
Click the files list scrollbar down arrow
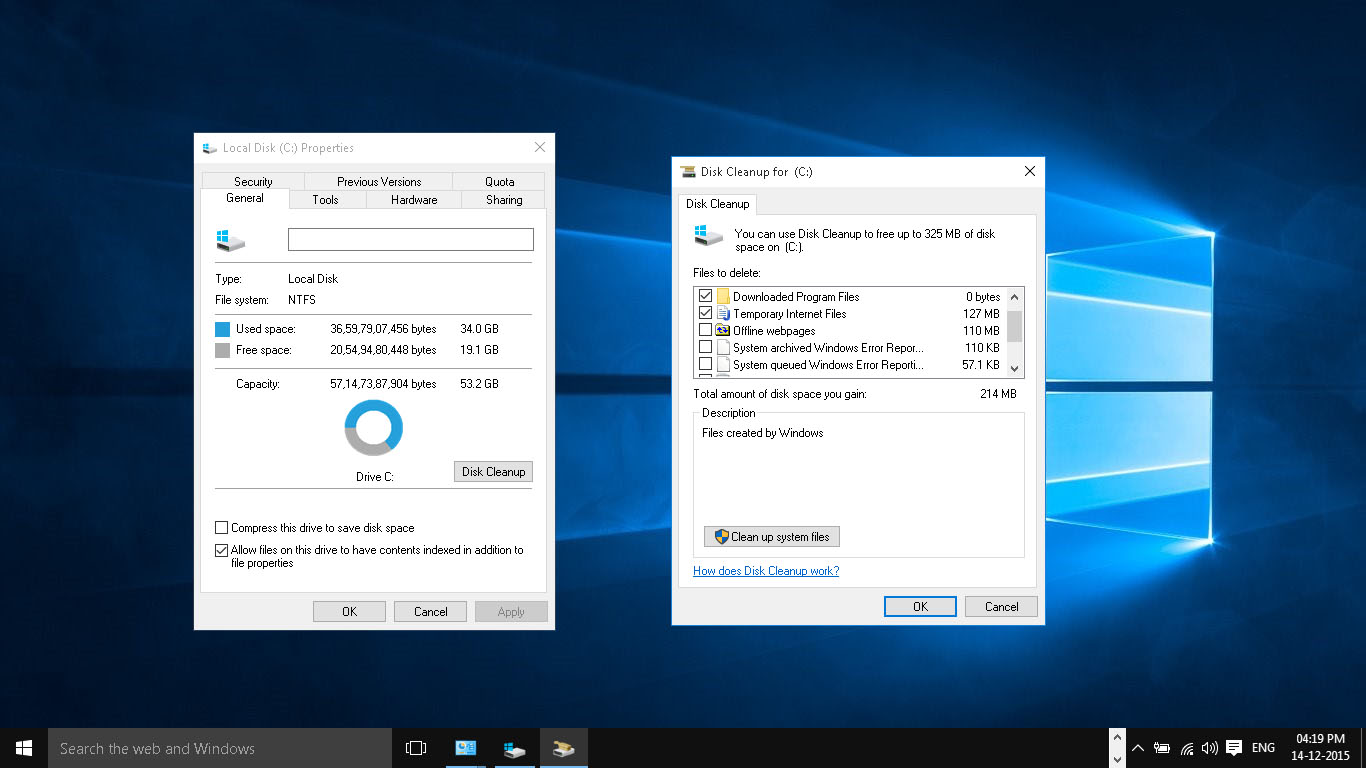click(1015, 367)
